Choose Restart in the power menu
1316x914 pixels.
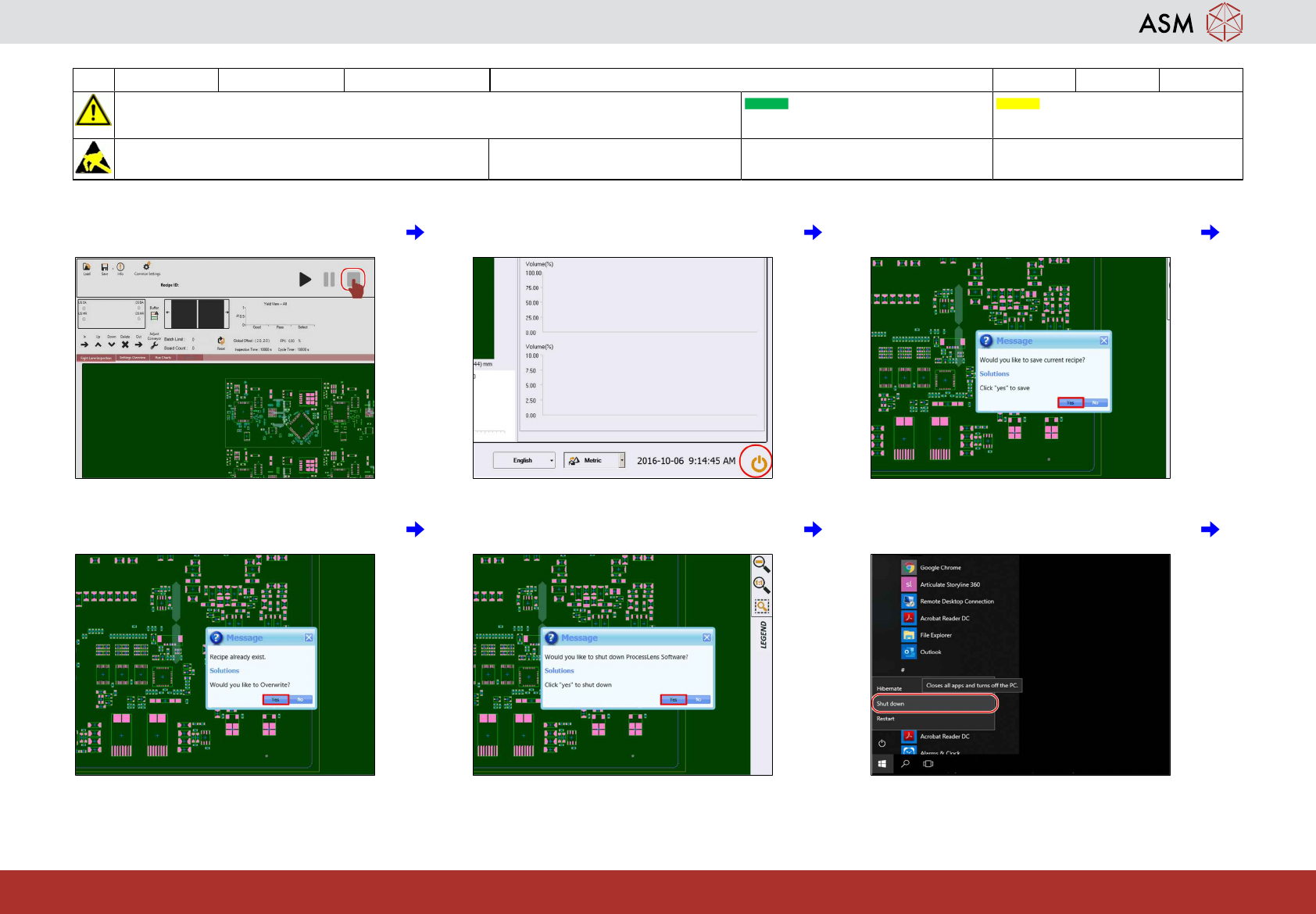[885, 719]
